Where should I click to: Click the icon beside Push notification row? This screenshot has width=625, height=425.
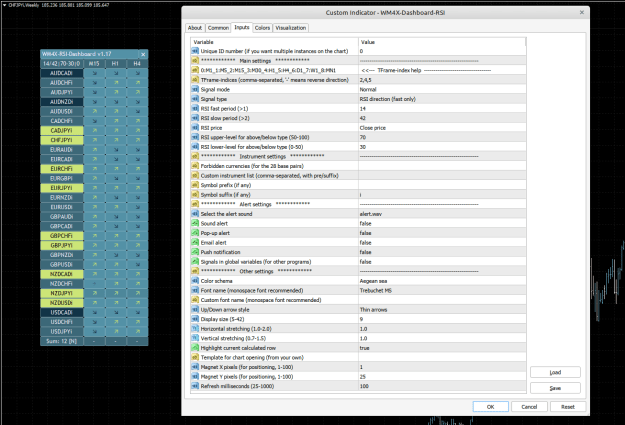[195, 252]
